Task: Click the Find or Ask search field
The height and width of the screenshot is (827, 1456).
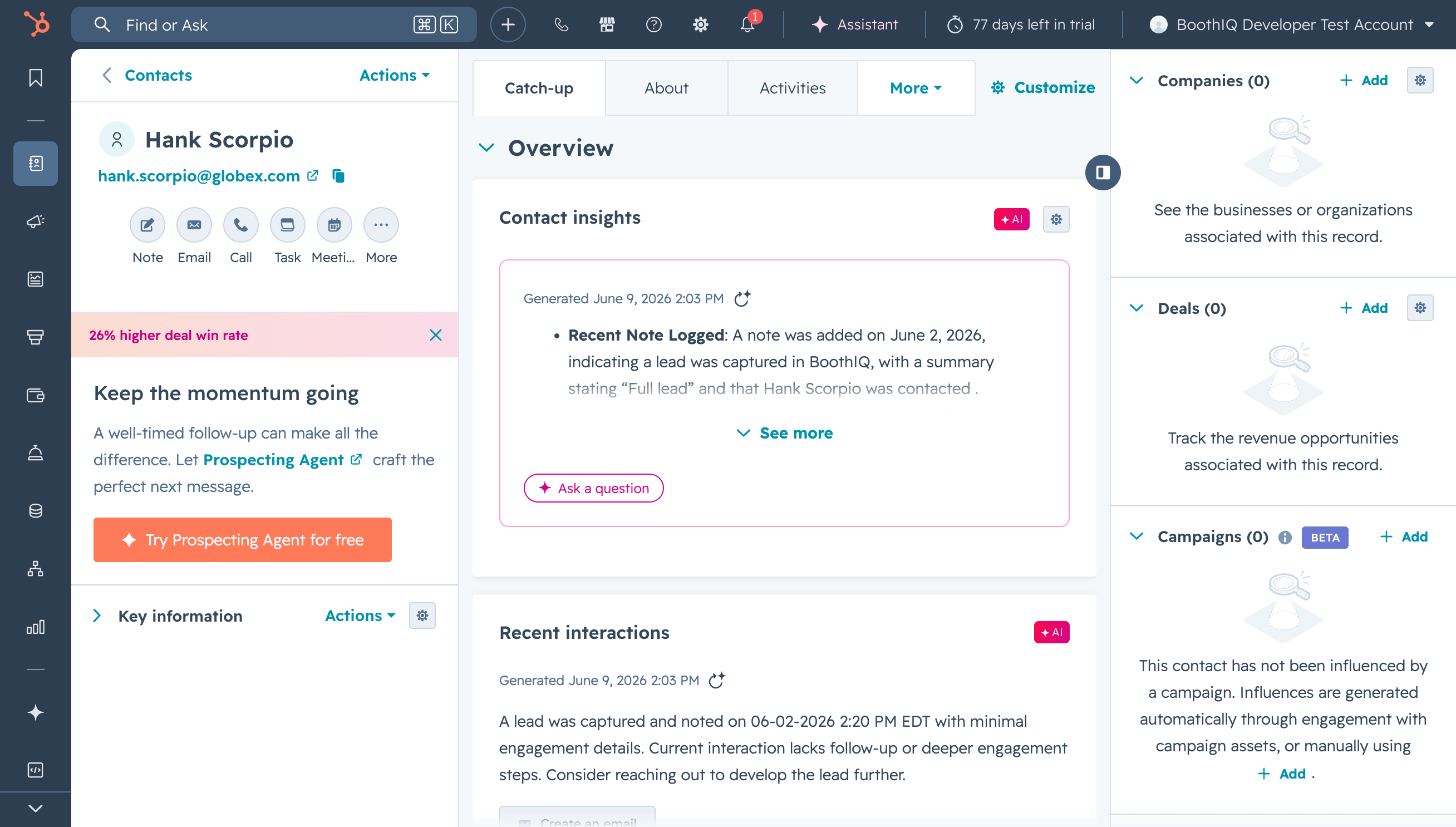Action: (274, 24)
